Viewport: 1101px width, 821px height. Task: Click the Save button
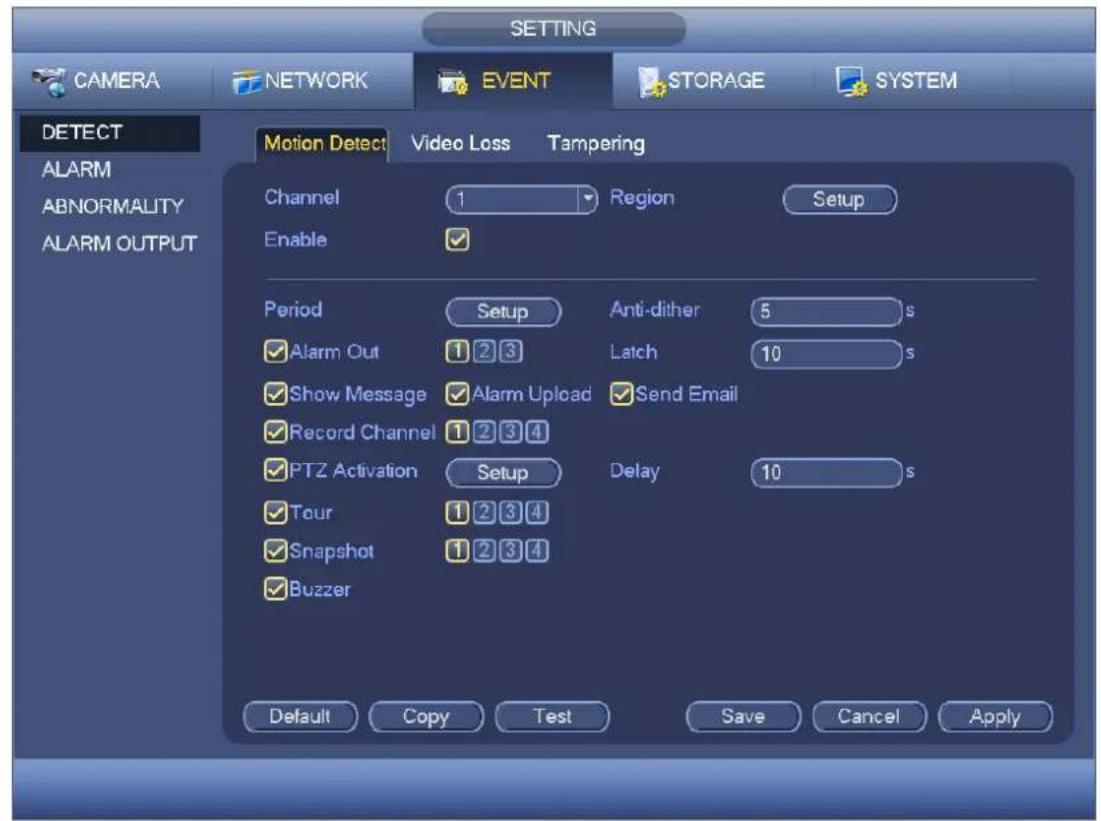pos(744,717)
